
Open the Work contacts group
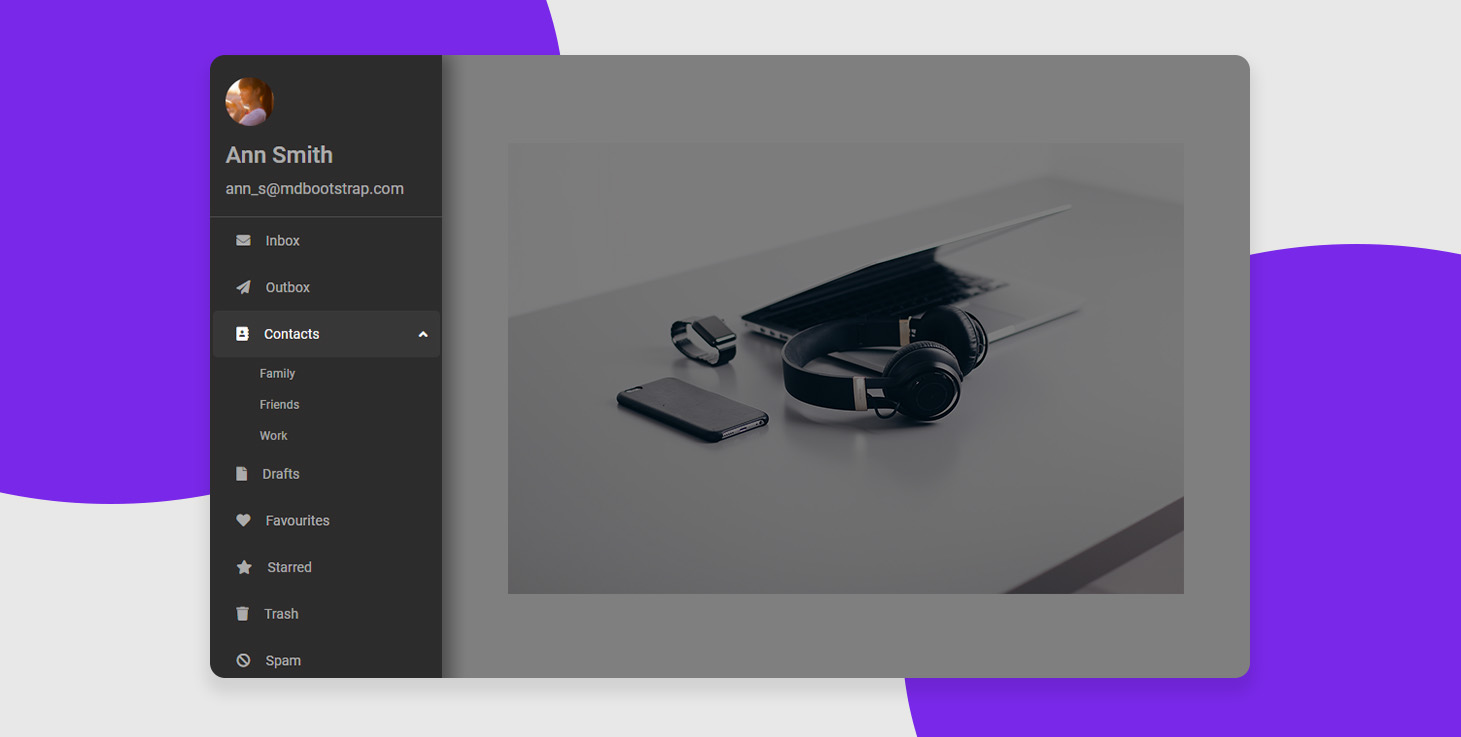273,436
